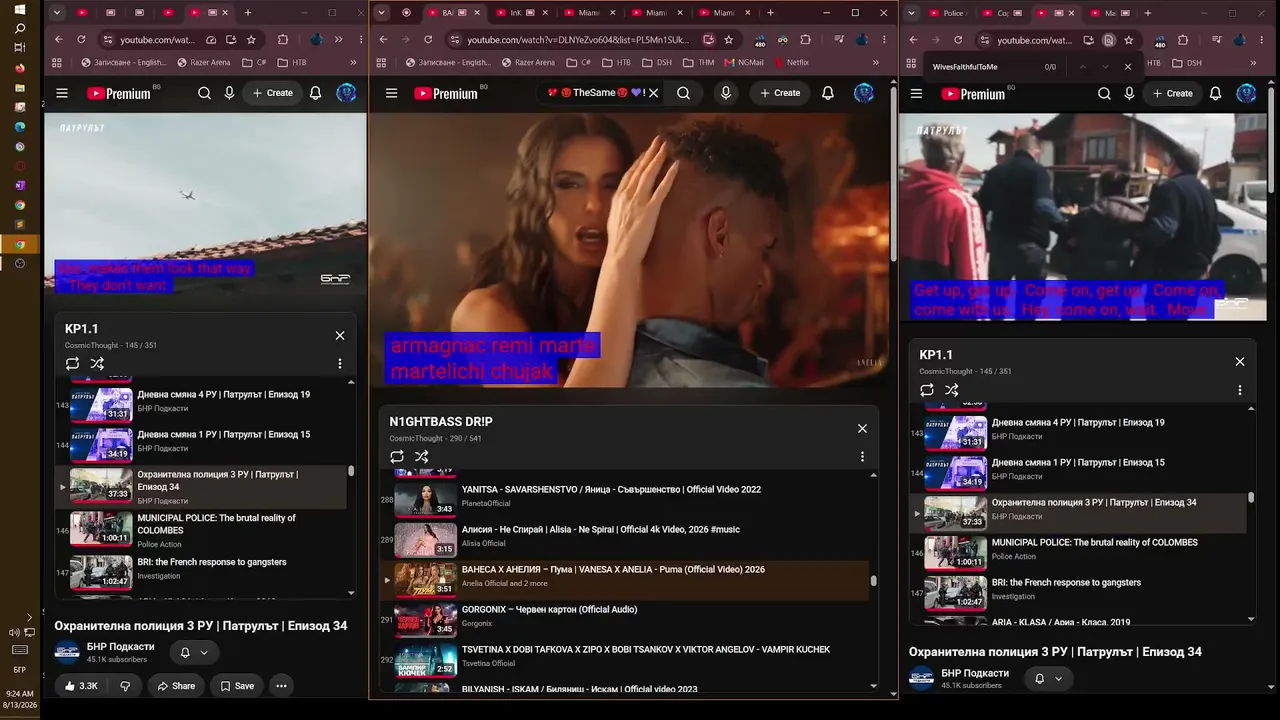This screenshot has height=720, width=1280.
Task: Play YANITSA - SAVARSHENSTVO thumbnail
Action: pos(425,500)
